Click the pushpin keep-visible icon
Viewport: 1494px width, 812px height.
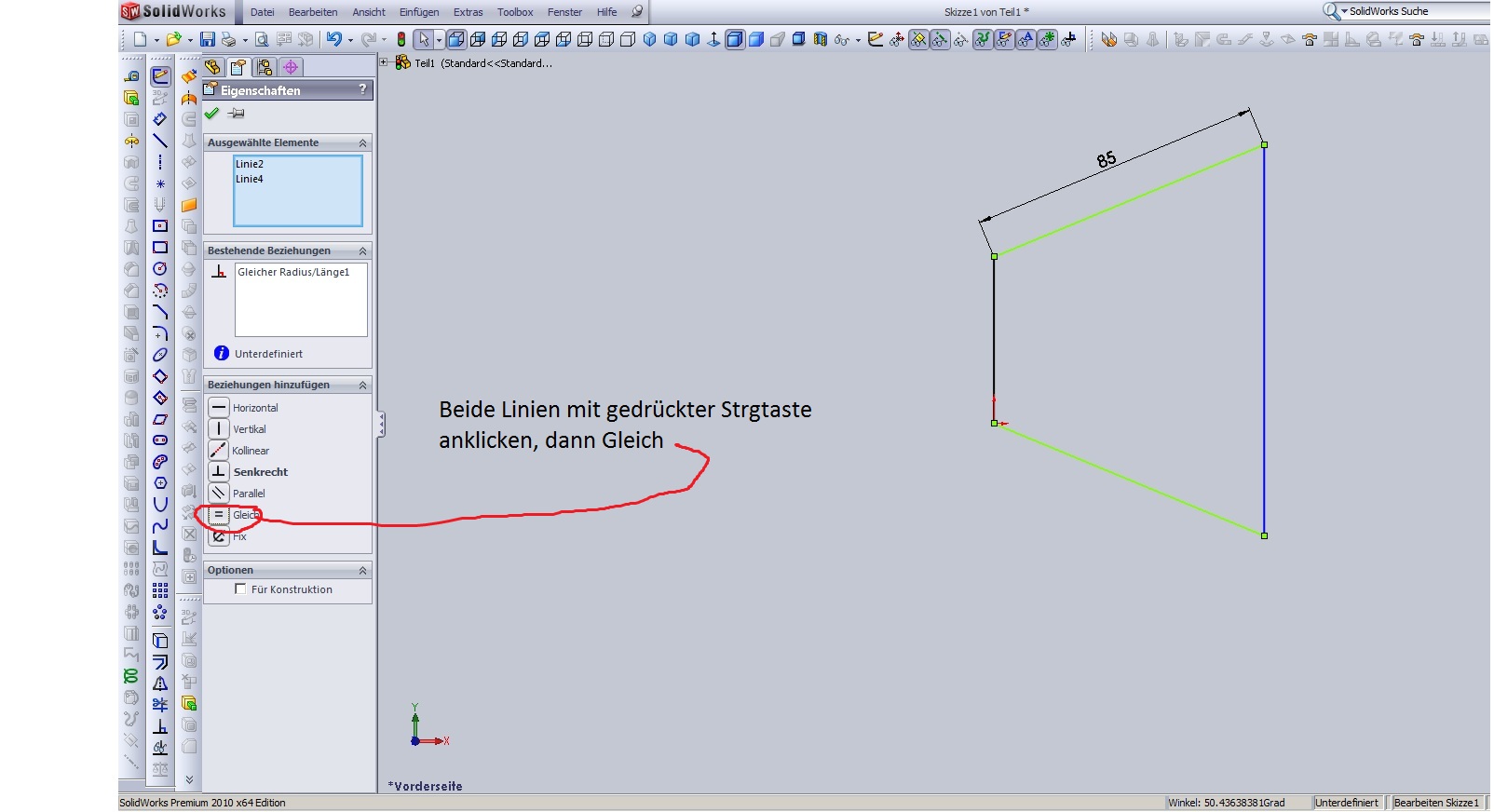point(237,114)
